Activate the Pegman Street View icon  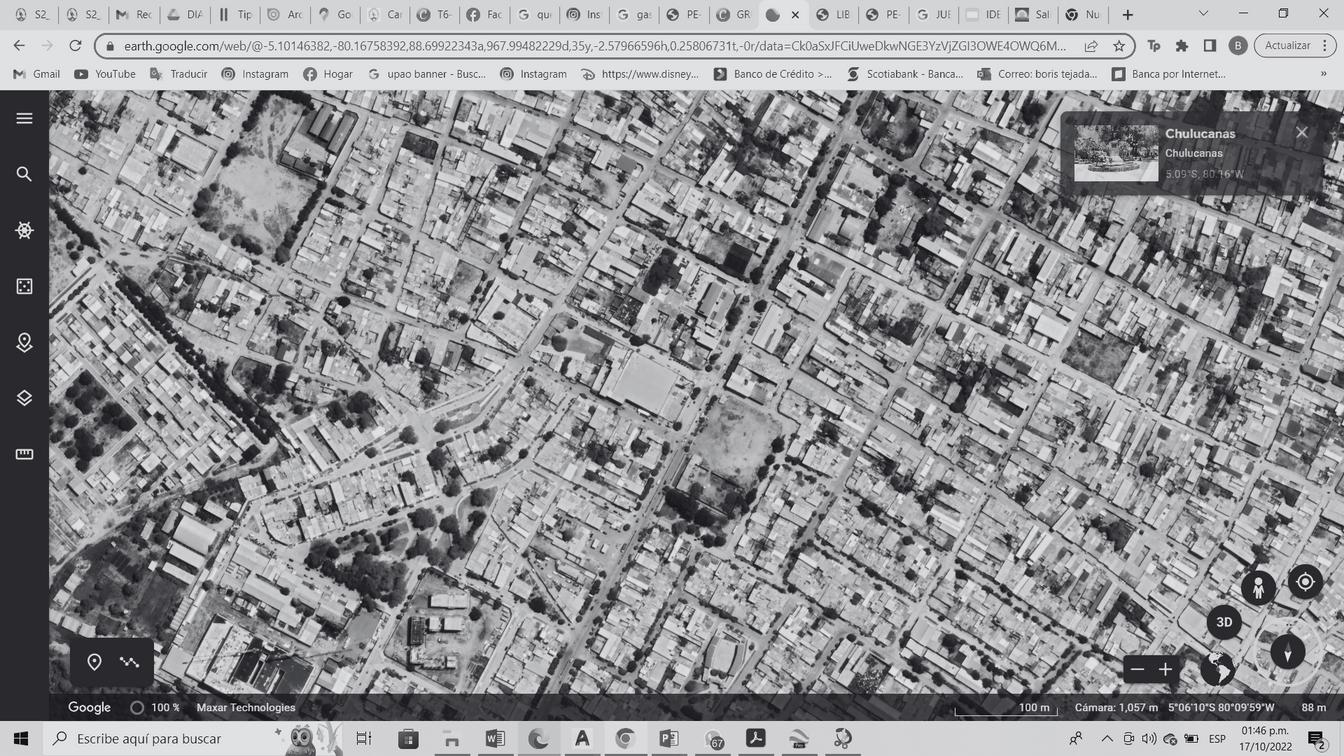pyautogui.click(x=1258, y=588)
